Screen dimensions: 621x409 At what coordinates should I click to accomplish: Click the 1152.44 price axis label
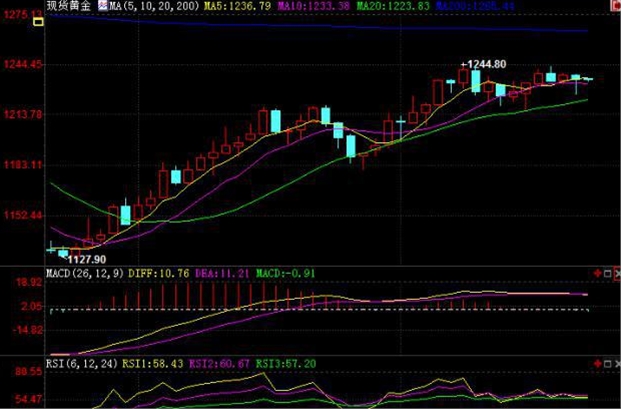23,215
